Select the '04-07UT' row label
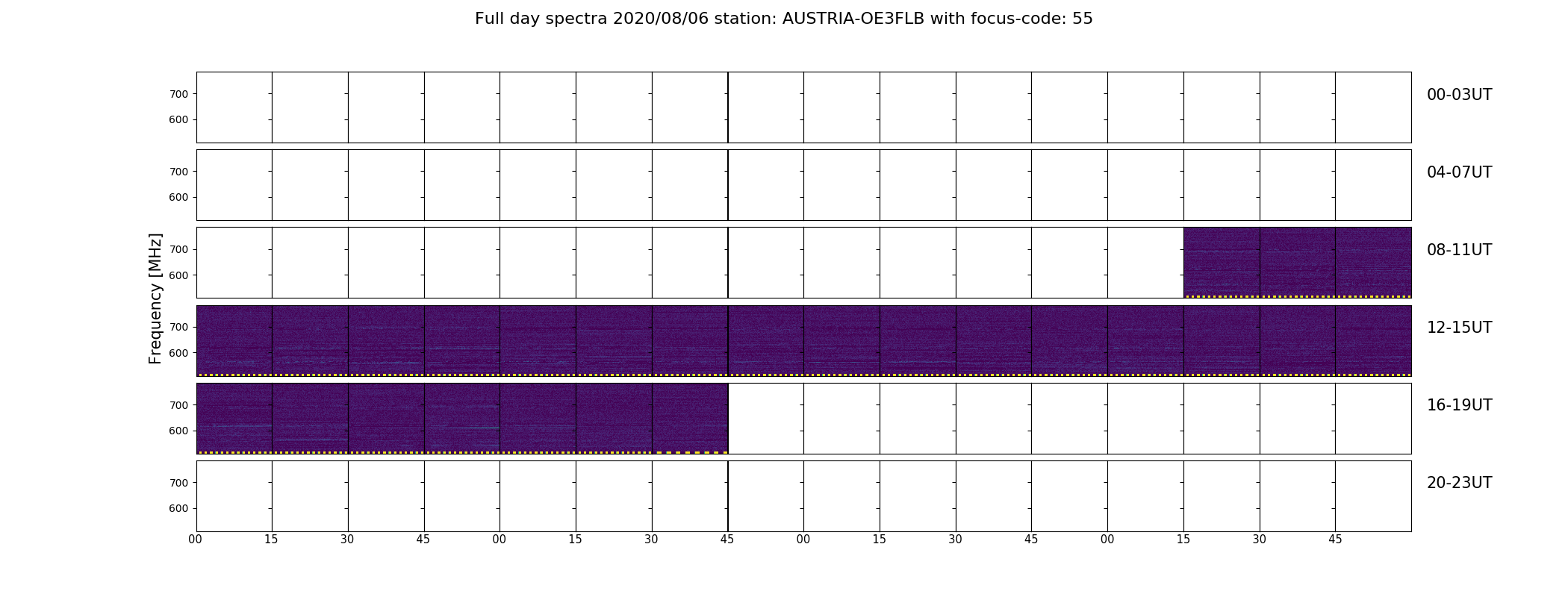 pyautogui.click(x=1459, y=172)
